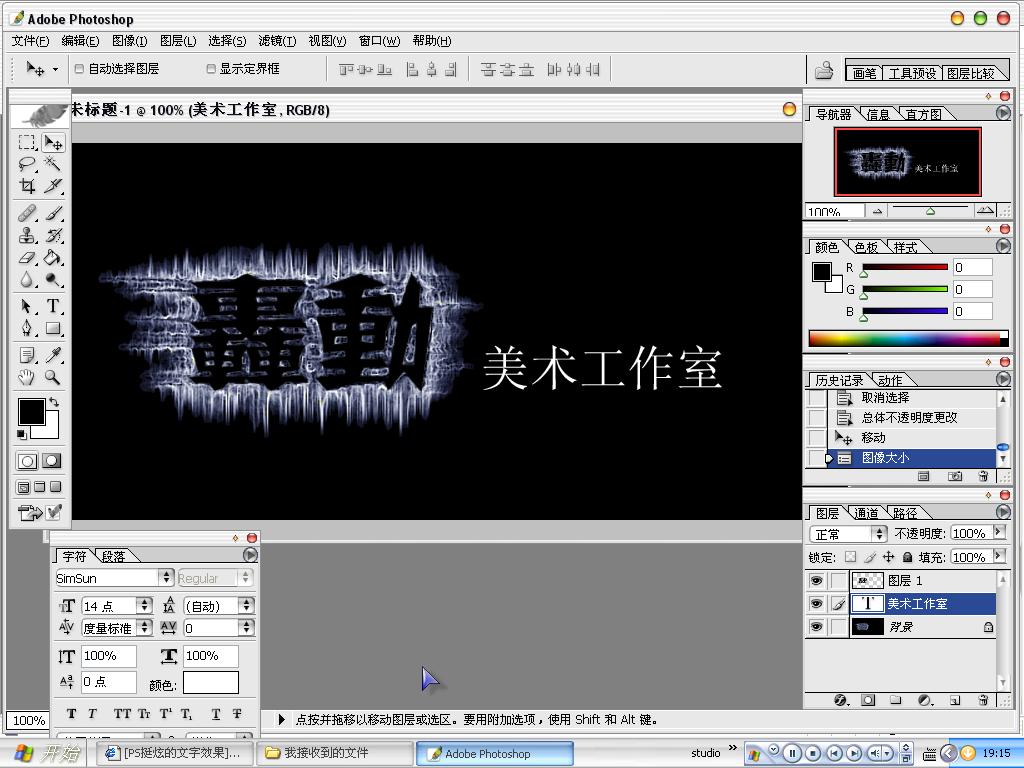This screenshot has height=768, width=1024.
Task: Click the 工具预设 palette well button
Action: 912,73
